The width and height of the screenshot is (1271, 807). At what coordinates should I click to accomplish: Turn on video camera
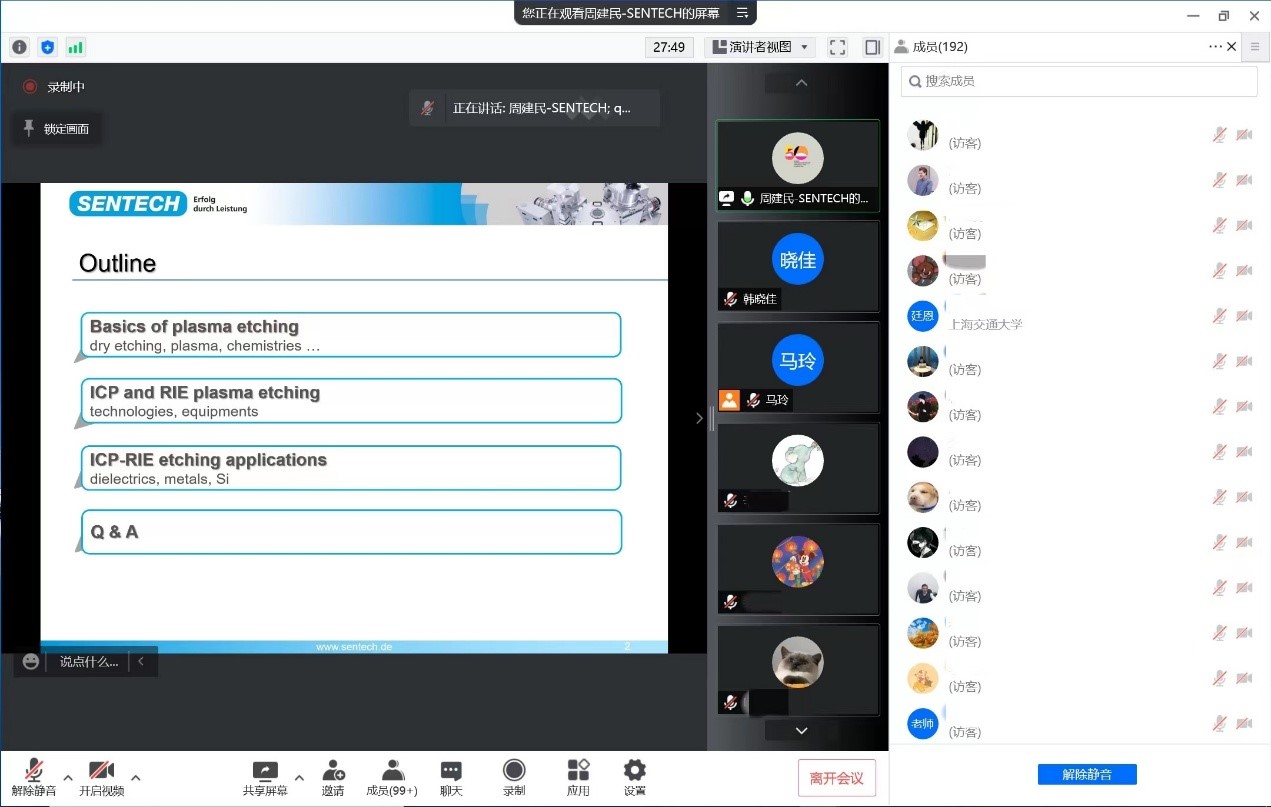click(101, 777)
